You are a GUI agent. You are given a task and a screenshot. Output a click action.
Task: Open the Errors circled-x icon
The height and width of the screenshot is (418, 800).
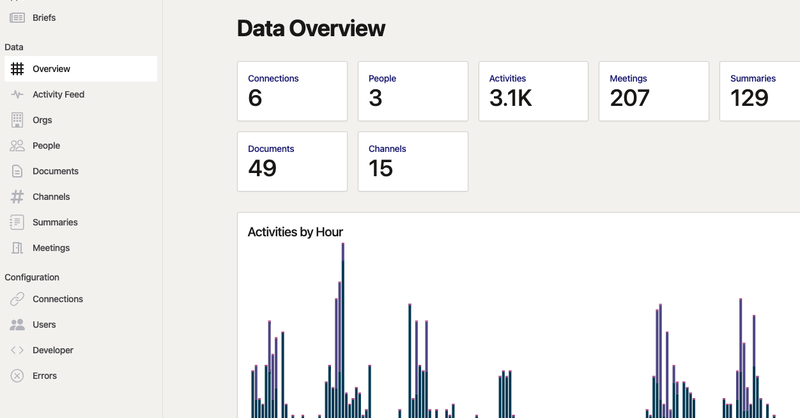click(17, 376)
